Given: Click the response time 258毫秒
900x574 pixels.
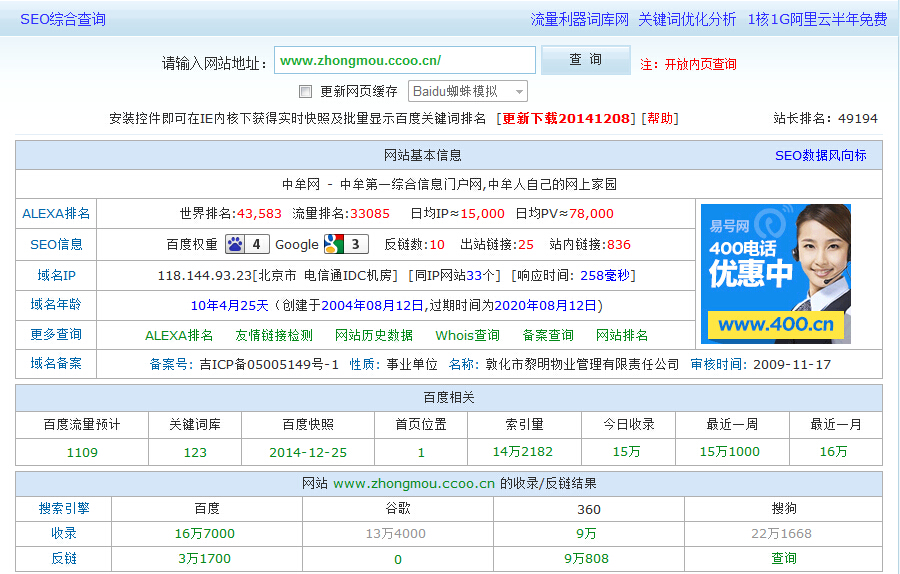Looking at the screenshot, I should click(x=605, y=276).
